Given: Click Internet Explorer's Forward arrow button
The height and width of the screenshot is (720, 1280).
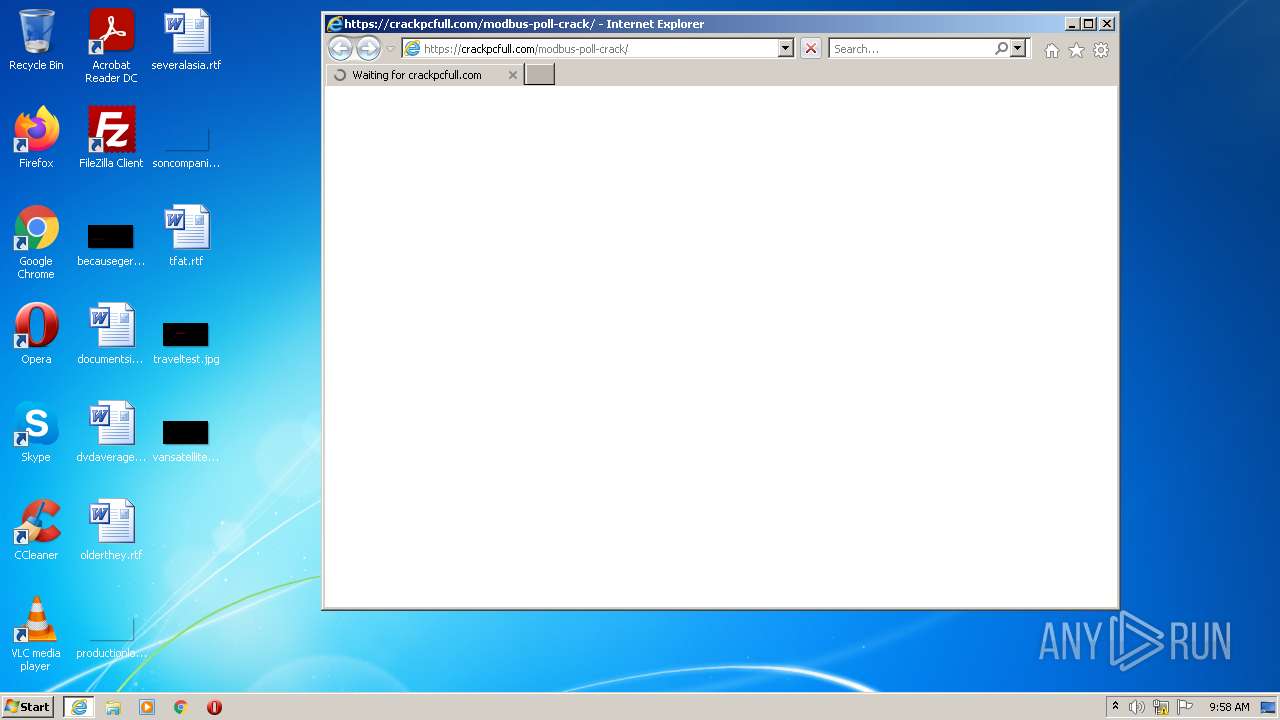Looking at the screenshot, I should (x=368, y=48).
